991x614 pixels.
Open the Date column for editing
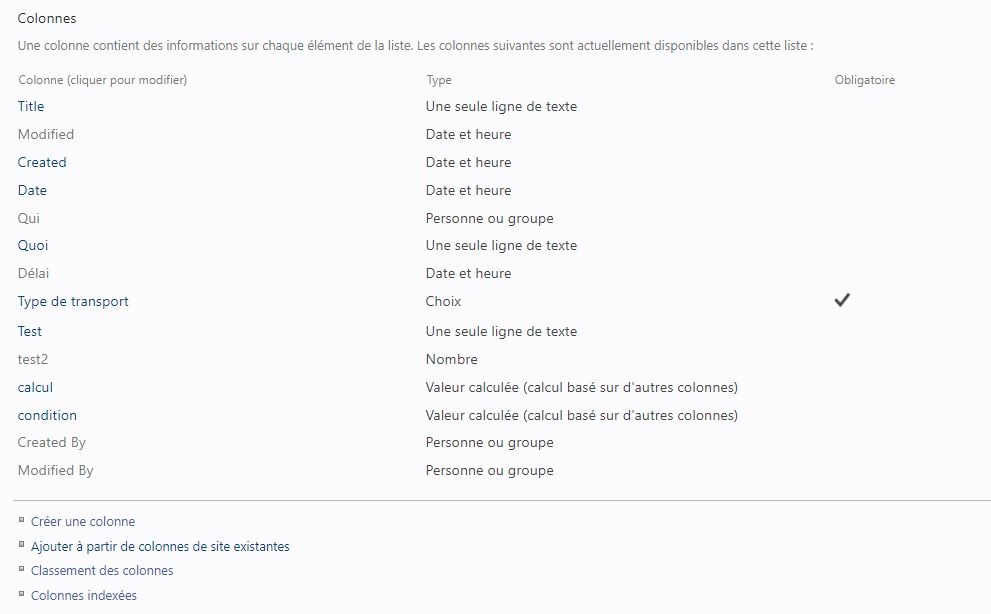pyautogui.click(x=32, y=190)
